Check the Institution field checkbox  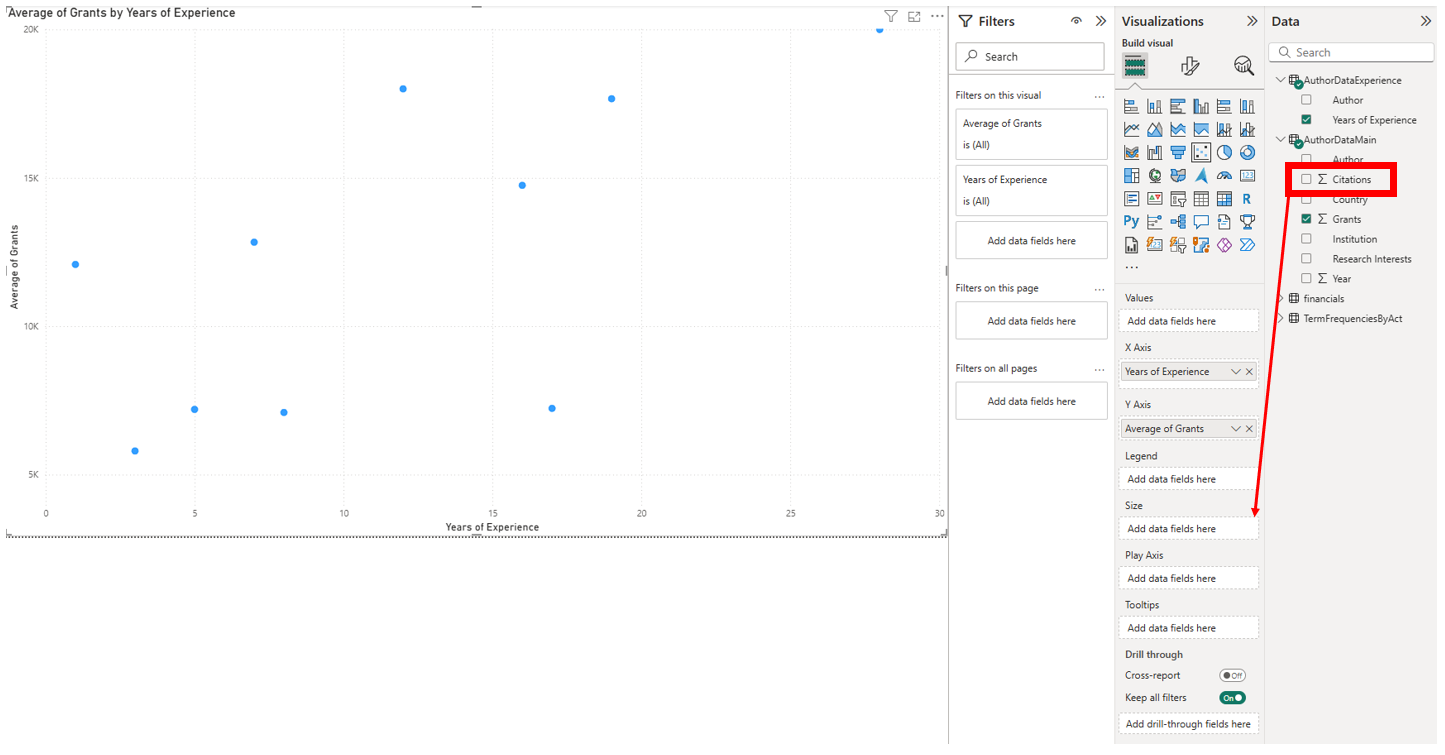pyautogui.click(x=1306, y=238)
